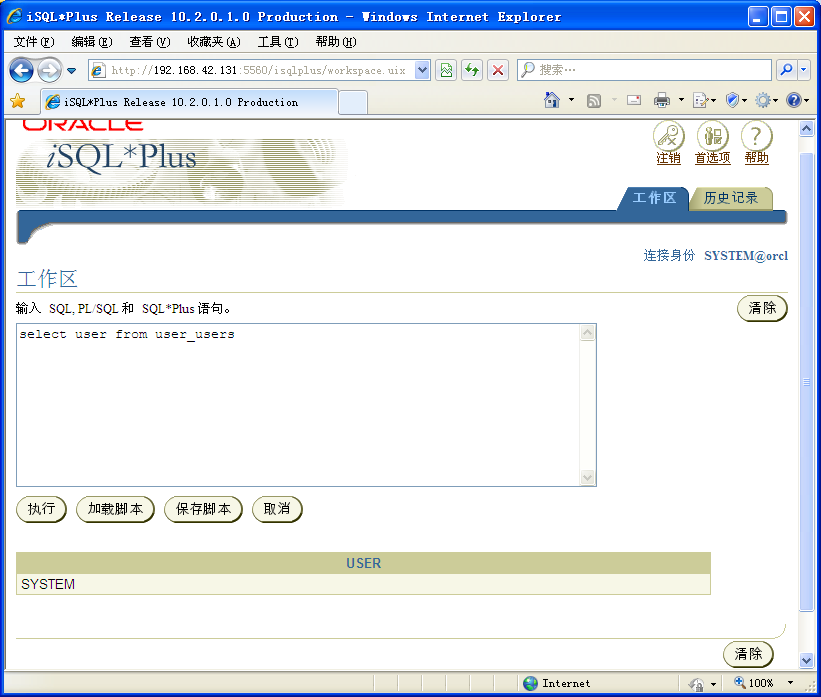
Task: Click the Read Mail icon
Action: pos(634,99)
